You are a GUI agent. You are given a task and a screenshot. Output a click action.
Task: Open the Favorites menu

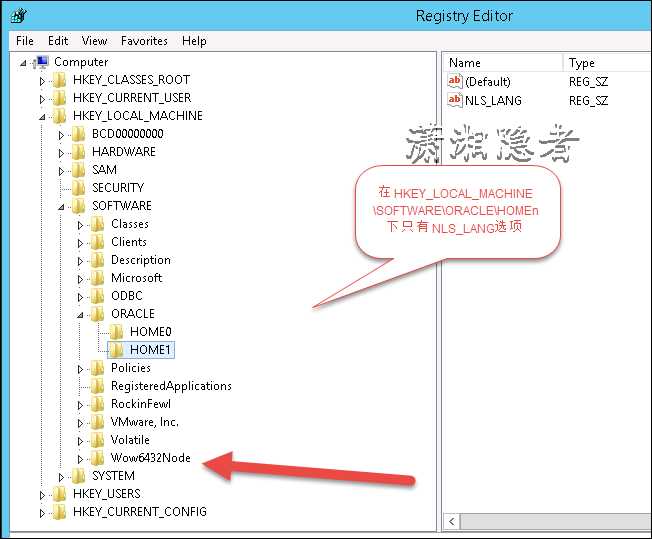tap(144, 41)
